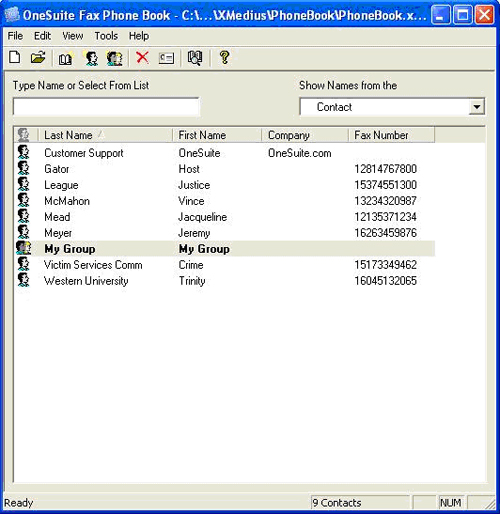Select the League last name entry
500x514 pixels.
(x=61, y=185)
